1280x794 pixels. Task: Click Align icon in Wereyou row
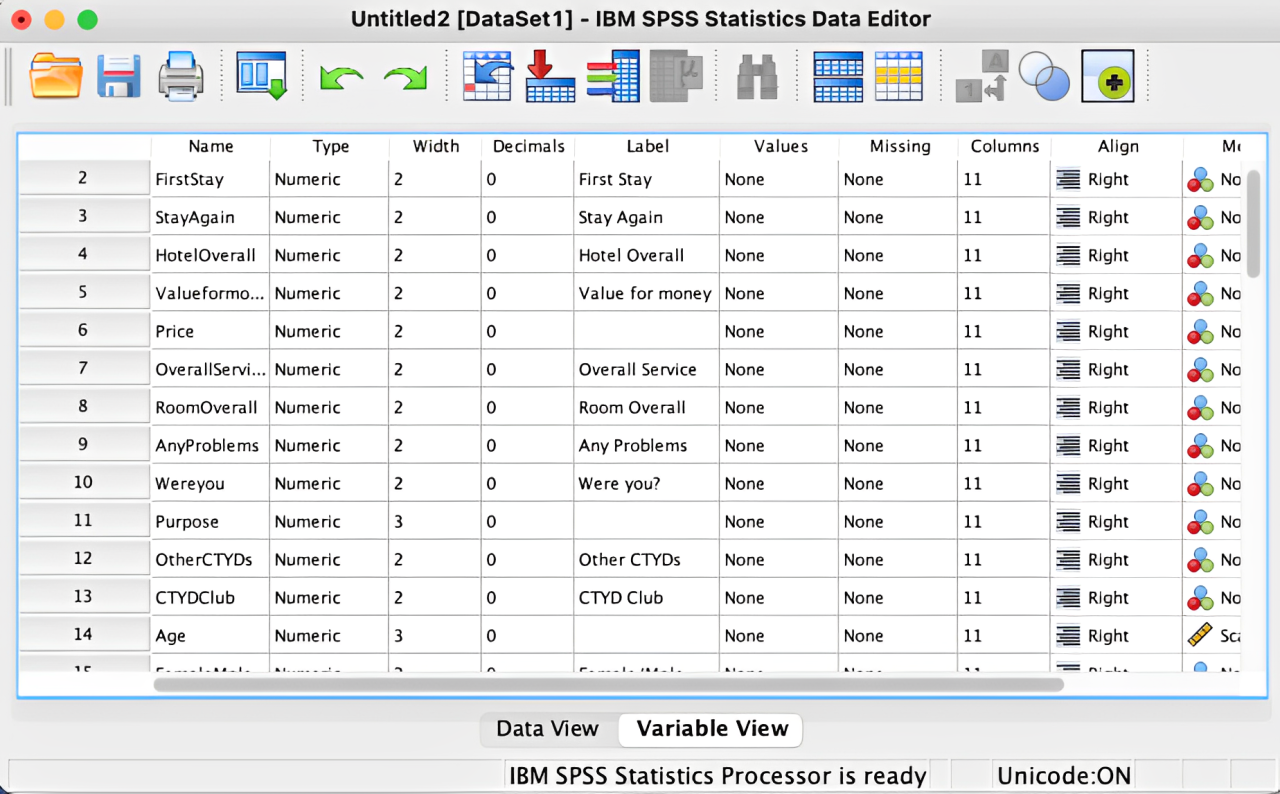(1069, 484)
